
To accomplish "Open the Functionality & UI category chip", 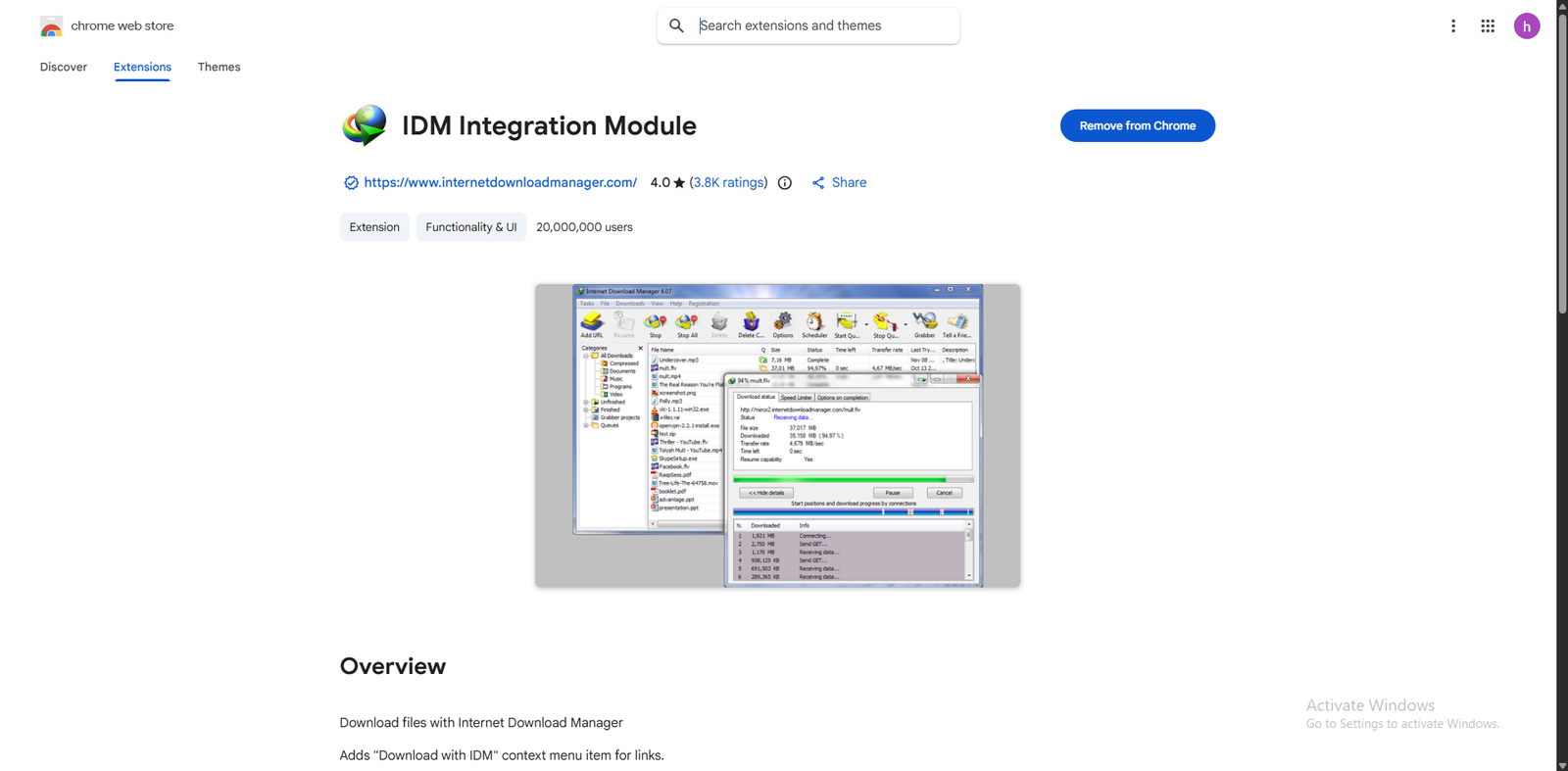I will (471, 227).
